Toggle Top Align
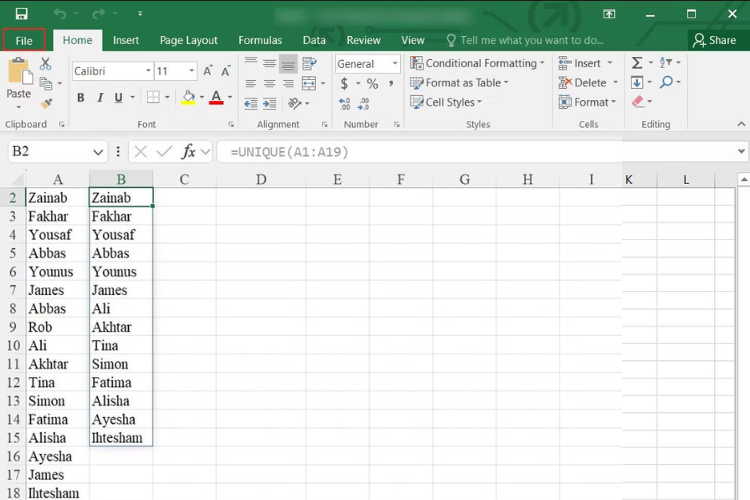Screen dimensions: 750x500 point(251,63)
